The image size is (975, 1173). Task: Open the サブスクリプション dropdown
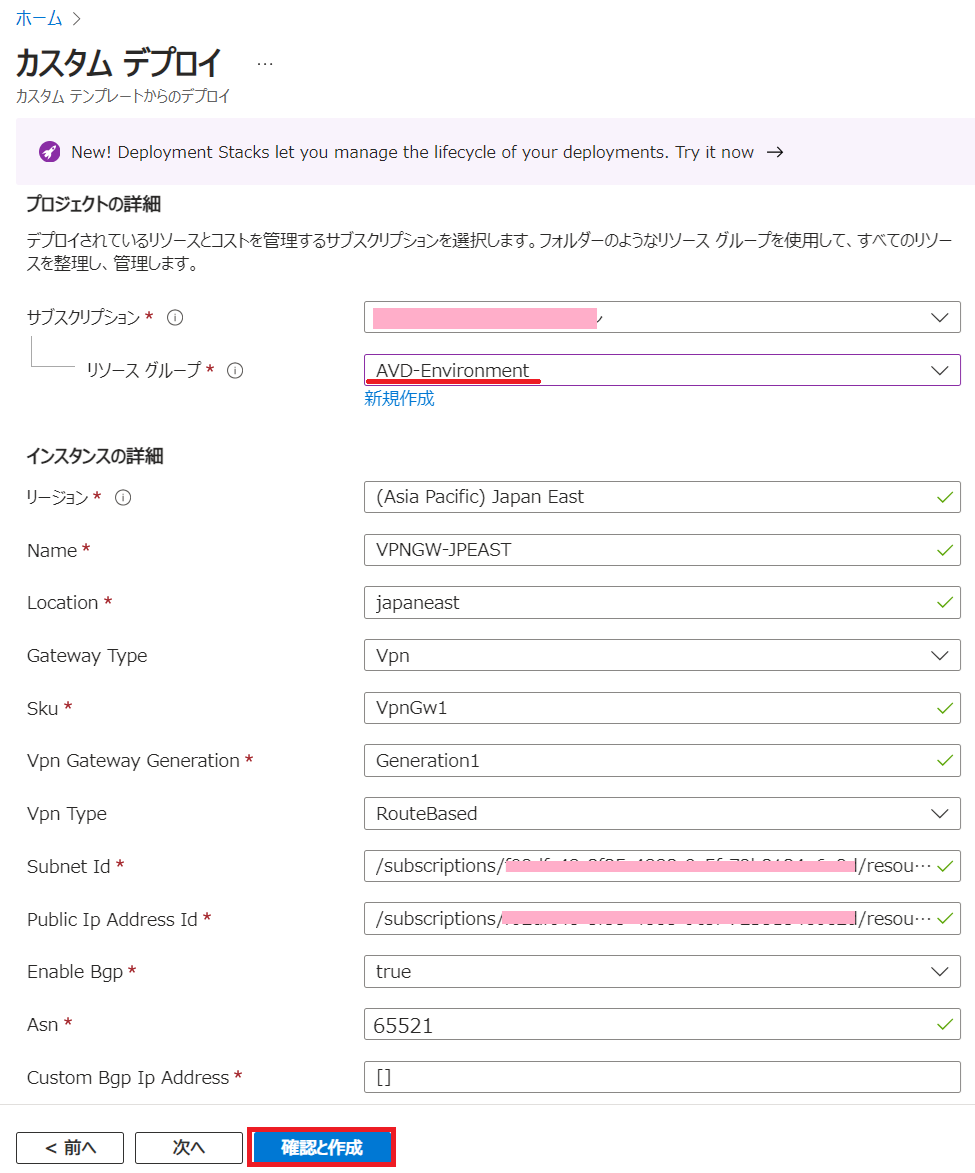(x=662, y=317)
